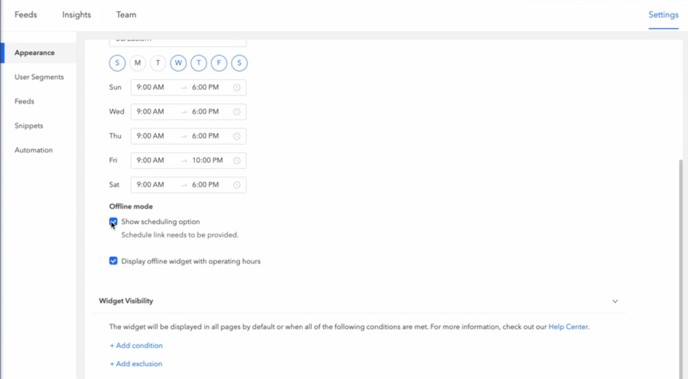Edit the Sun end time 6:00 PM
The image size is (688, 379).
click(x=205, y=87)
